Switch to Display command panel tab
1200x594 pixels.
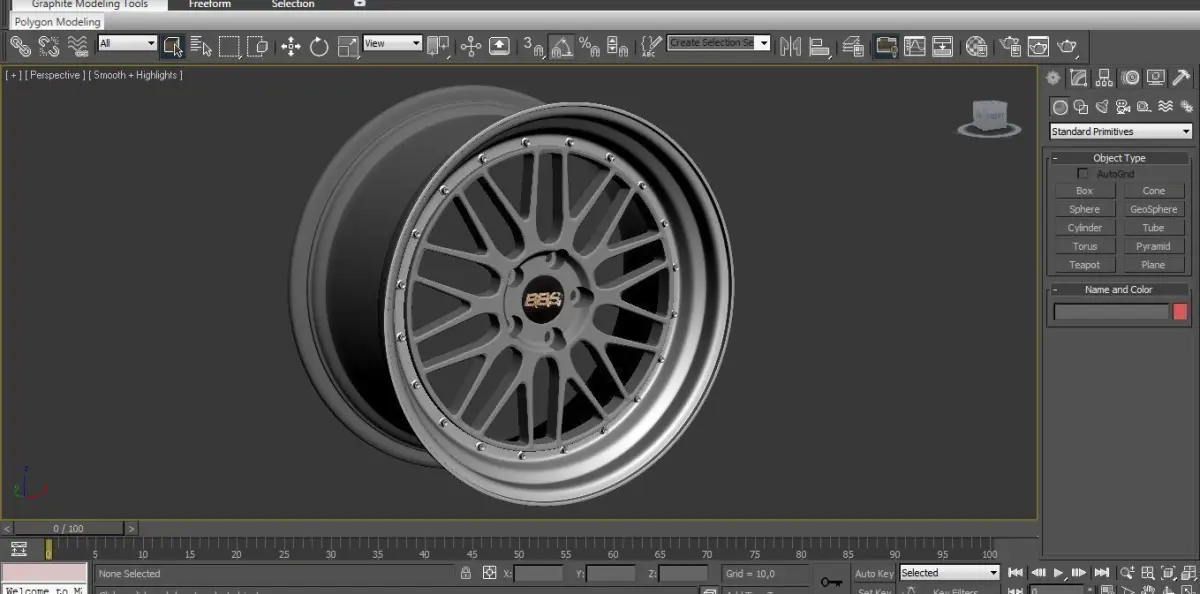(x=1156, y=77)
